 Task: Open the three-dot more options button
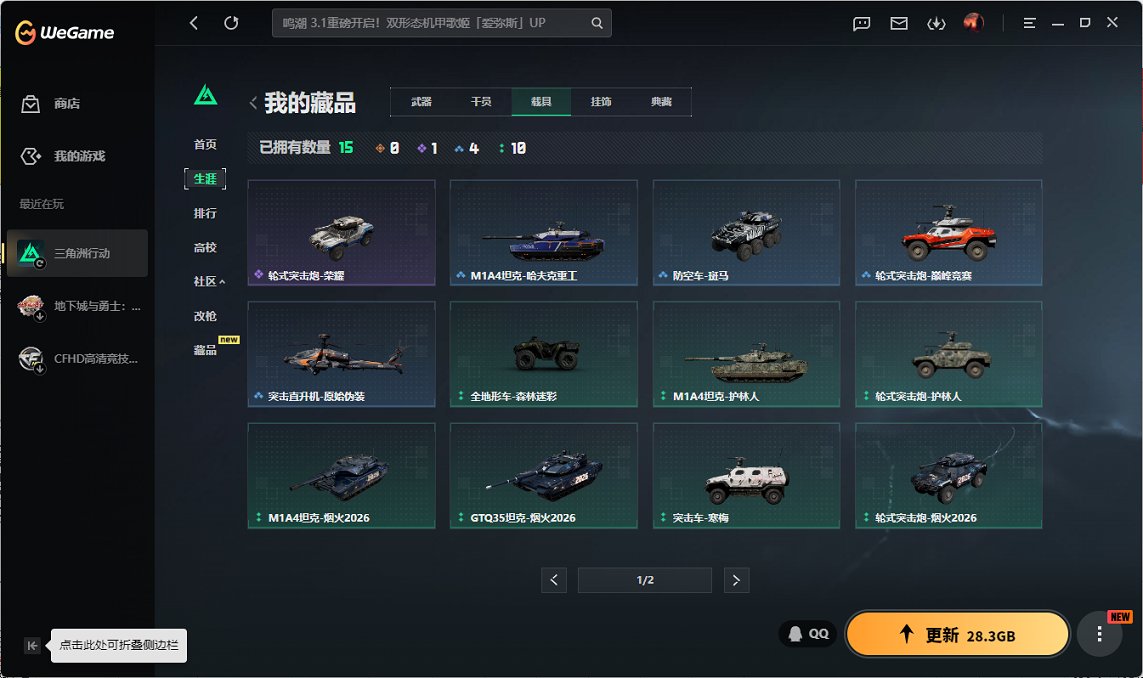point(1099,634)
